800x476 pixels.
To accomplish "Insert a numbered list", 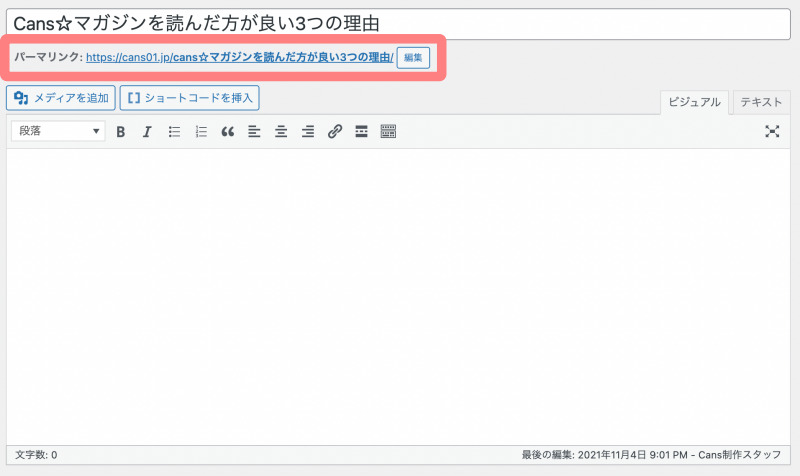I will [201, 131].
